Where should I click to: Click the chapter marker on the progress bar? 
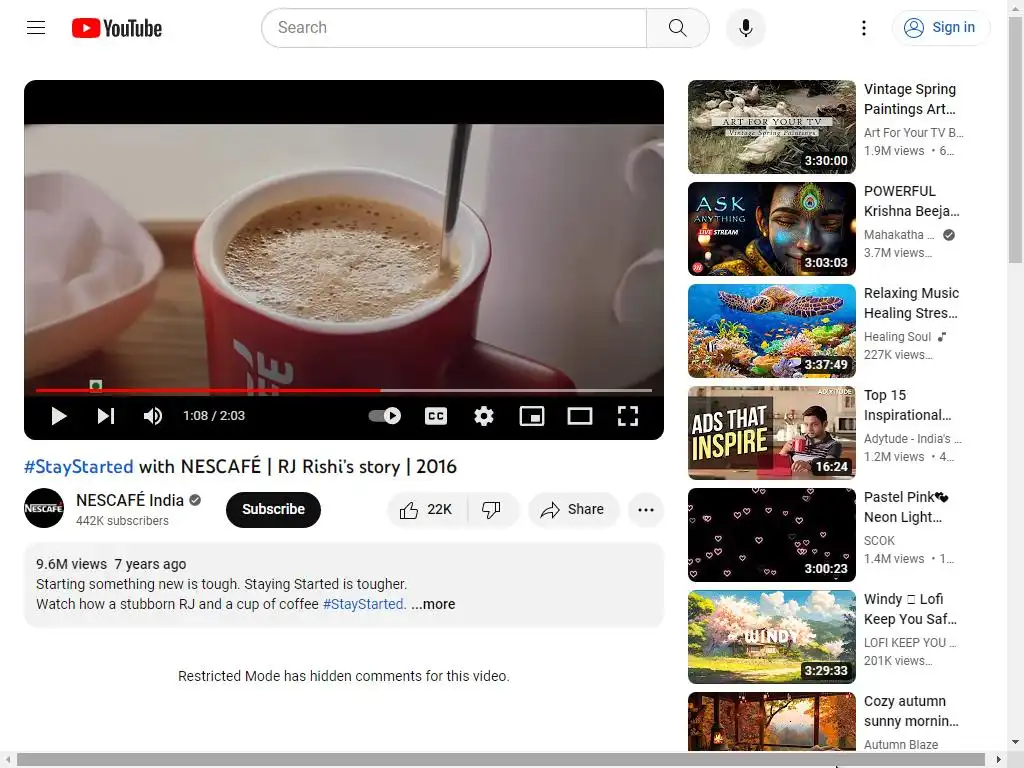pyautogui.click(x=96, y=385)
